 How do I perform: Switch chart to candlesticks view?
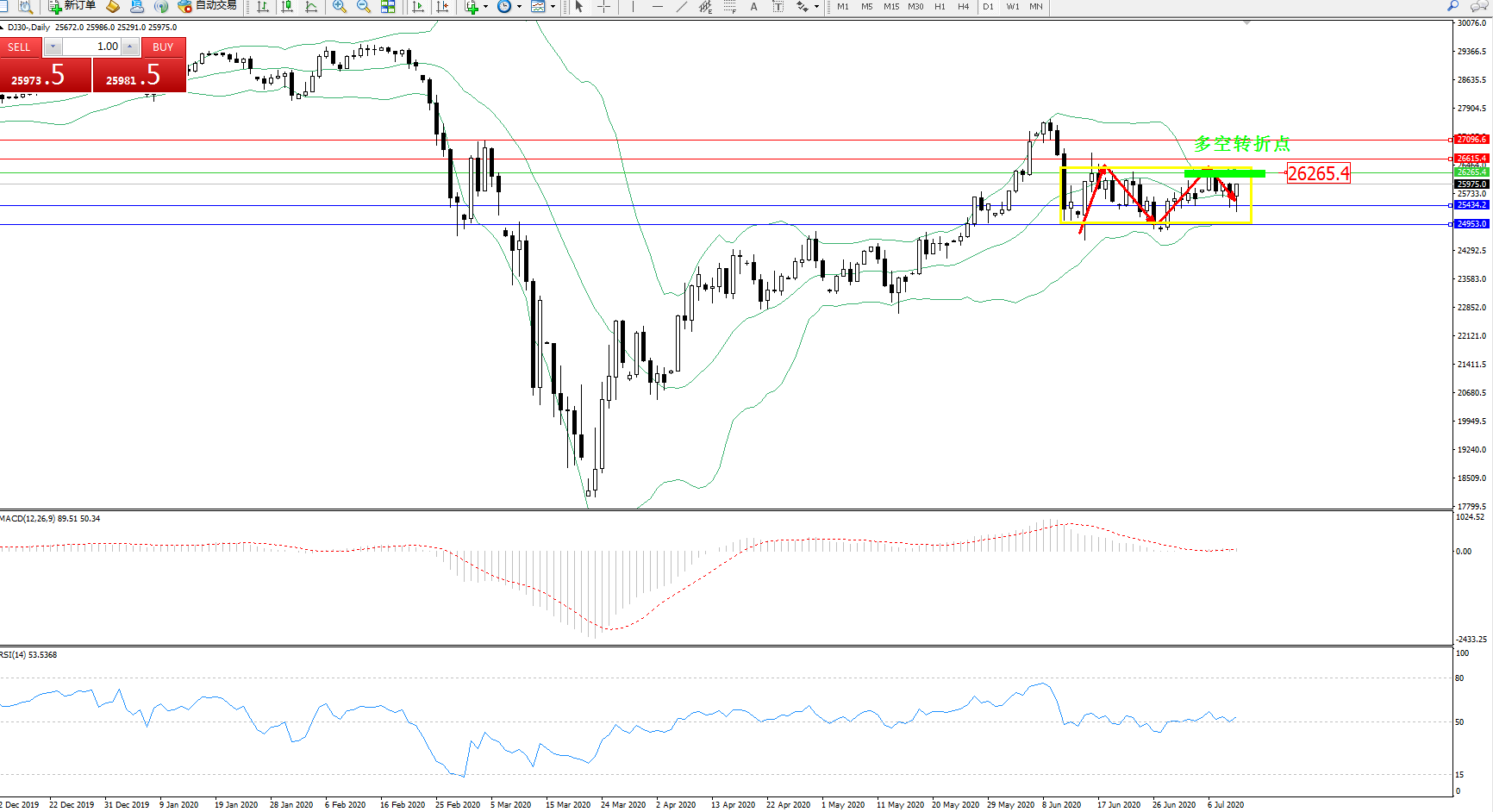pos(287,6)
